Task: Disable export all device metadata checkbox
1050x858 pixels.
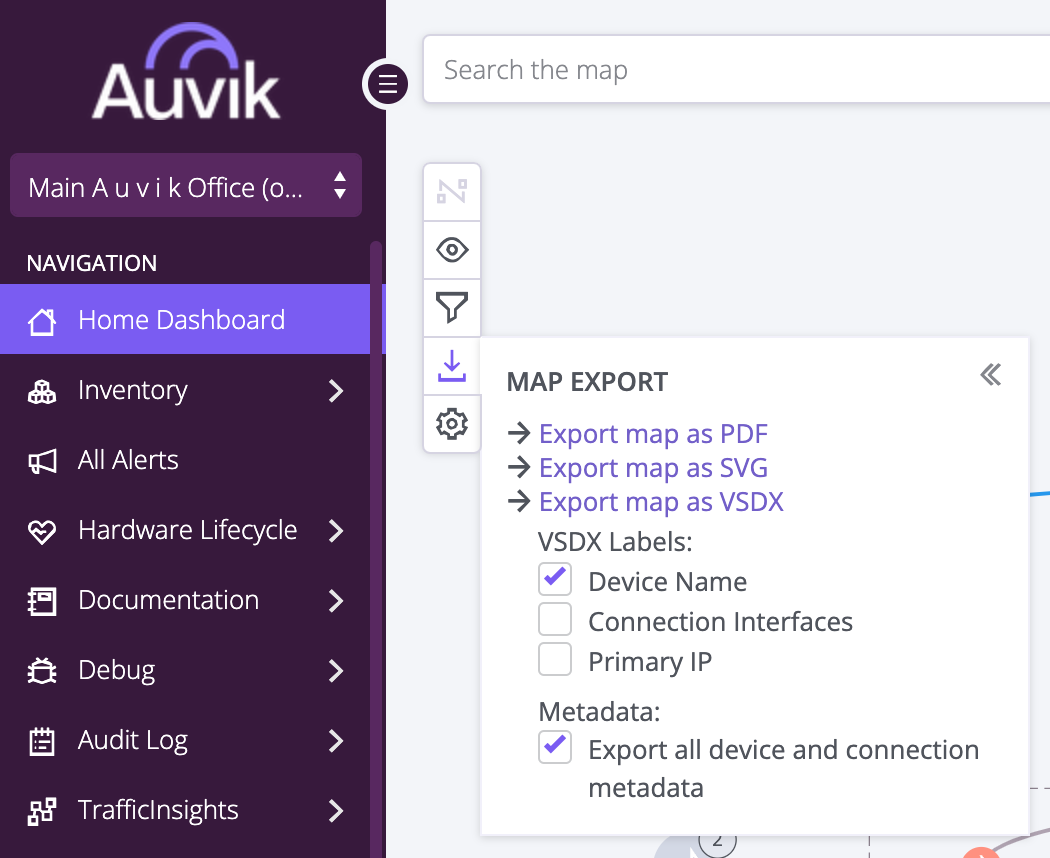Action: pyautogui.click(x=555, y=747)
